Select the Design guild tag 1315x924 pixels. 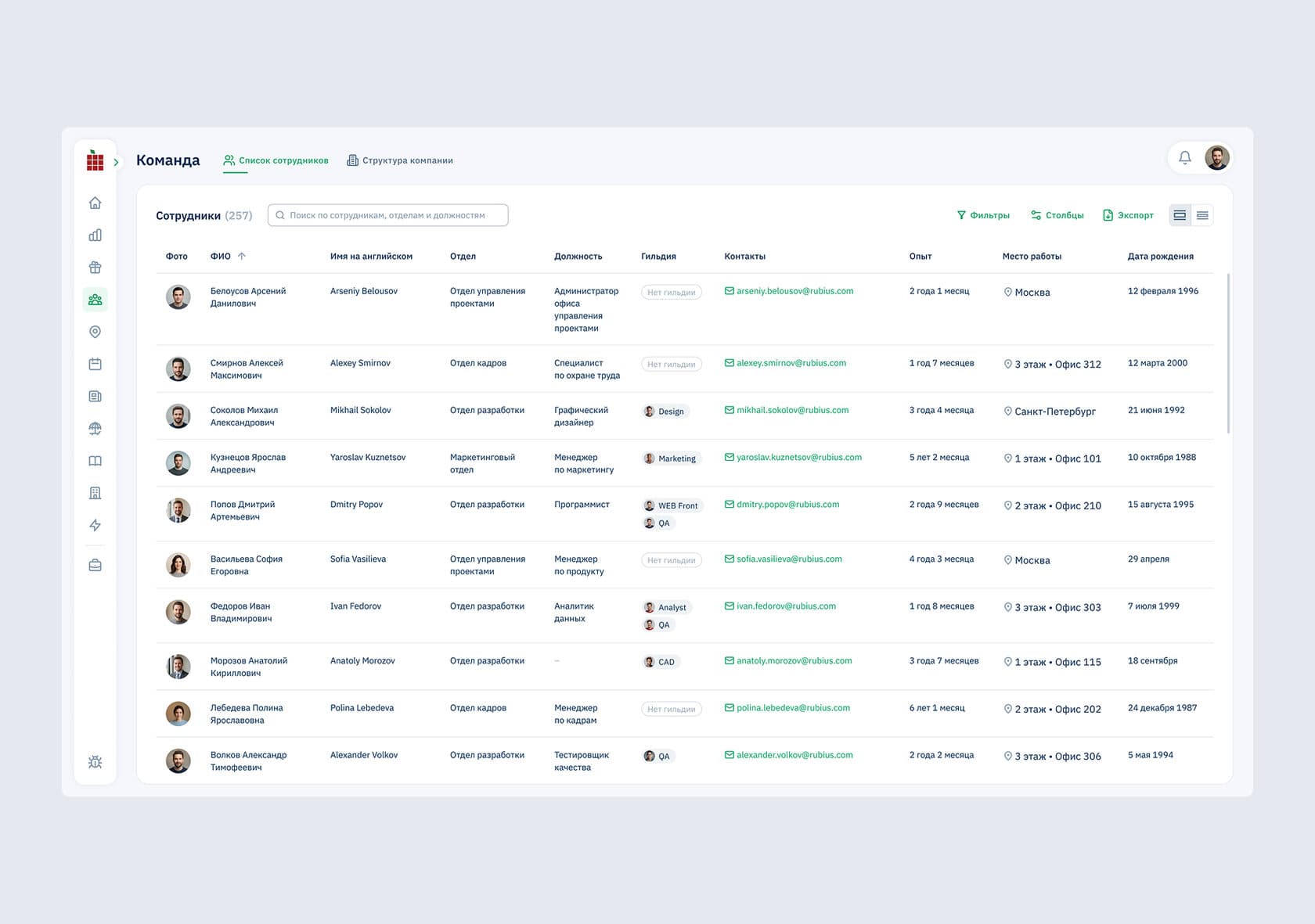665,412
